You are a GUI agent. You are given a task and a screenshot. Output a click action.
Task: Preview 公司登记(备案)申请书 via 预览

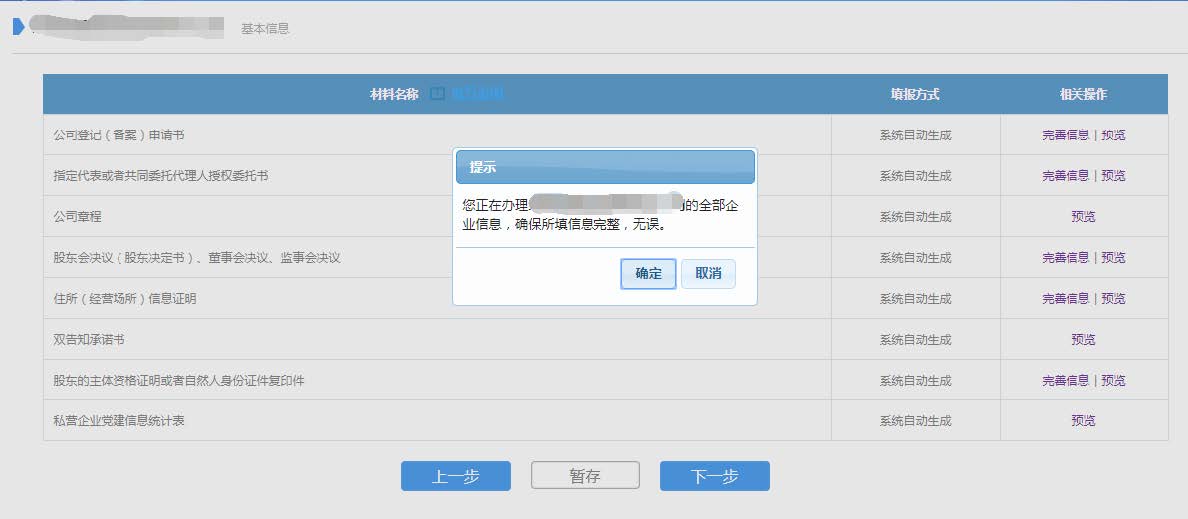[1113, 135]
